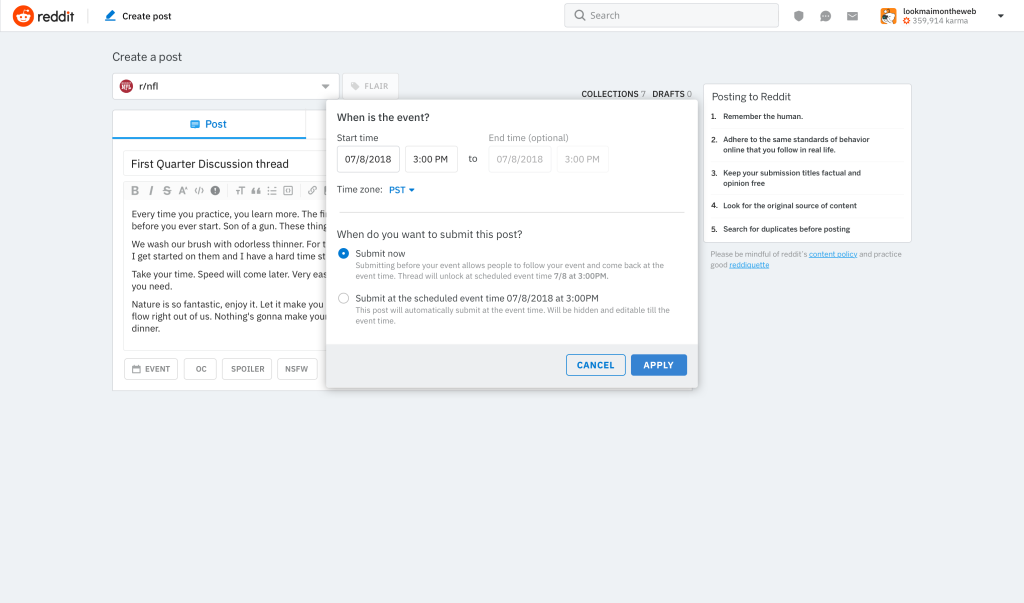
Task: Select the Submit now option
Action: (x=344, y=253)
